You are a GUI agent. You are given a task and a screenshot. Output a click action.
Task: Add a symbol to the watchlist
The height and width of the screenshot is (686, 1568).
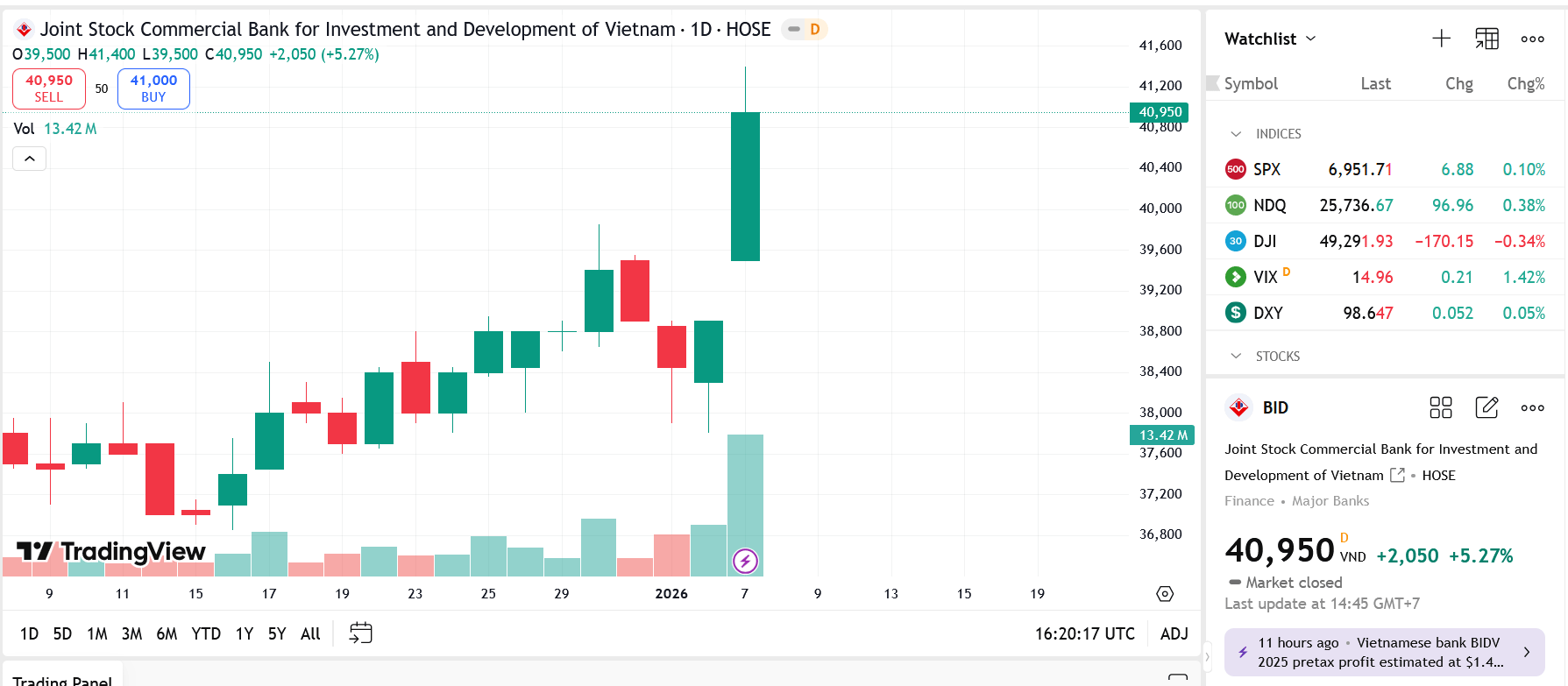(x=1441, y=39)
